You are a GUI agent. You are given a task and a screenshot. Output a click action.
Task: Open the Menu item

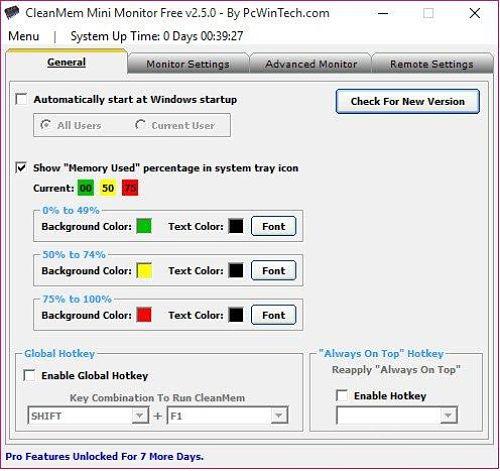pos(24,36)
